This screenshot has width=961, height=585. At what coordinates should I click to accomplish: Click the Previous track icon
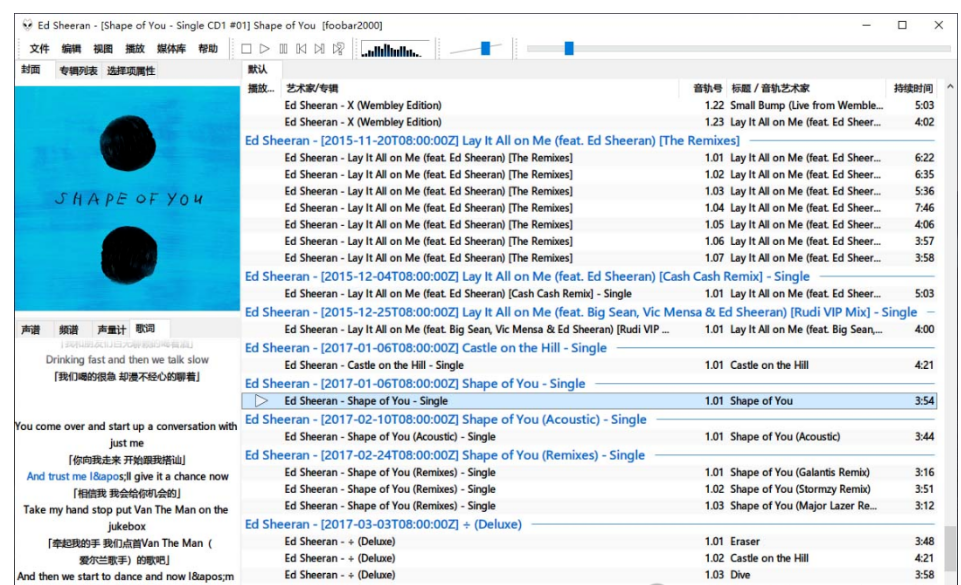point(303,48)
